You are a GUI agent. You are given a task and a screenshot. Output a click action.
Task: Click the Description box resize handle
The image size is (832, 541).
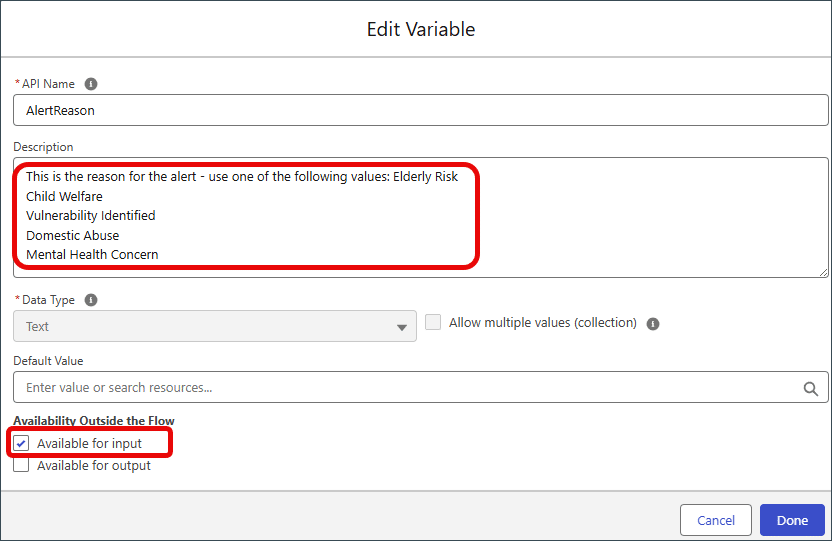[x=823, y=272]
